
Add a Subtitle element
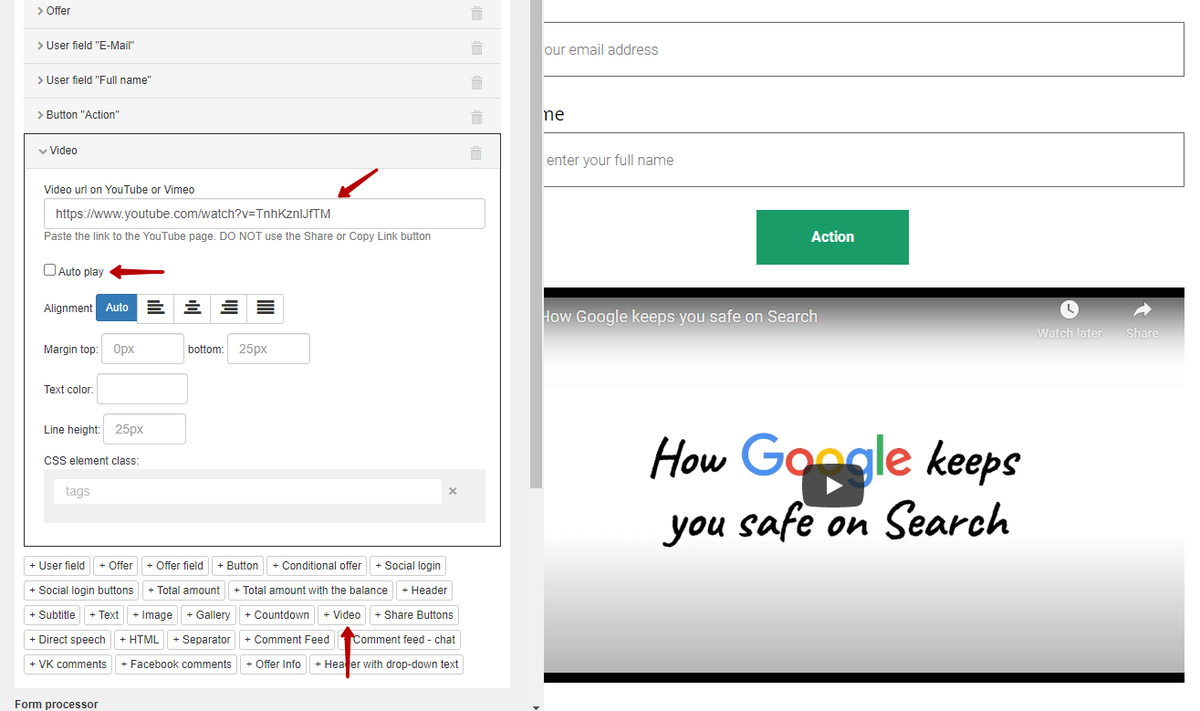[x=52, y=615]
